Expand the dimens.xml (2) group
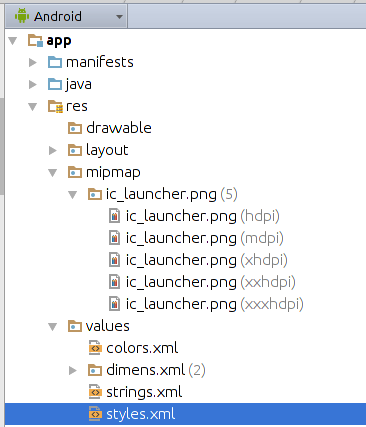This screenshot has width=366, height=427. pyautogui.click(x=73, y=370)
